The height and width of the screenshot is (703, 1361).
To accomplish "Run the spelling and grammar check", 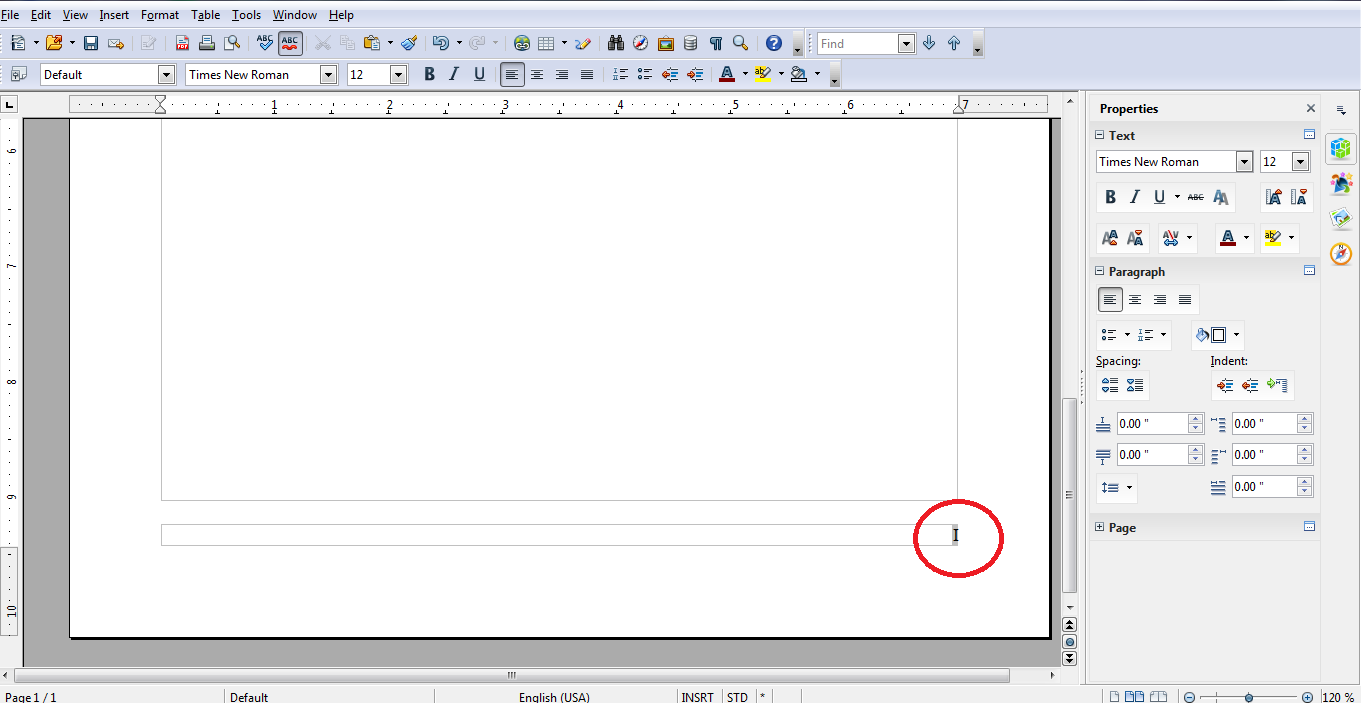I will [x=263, y=43].
